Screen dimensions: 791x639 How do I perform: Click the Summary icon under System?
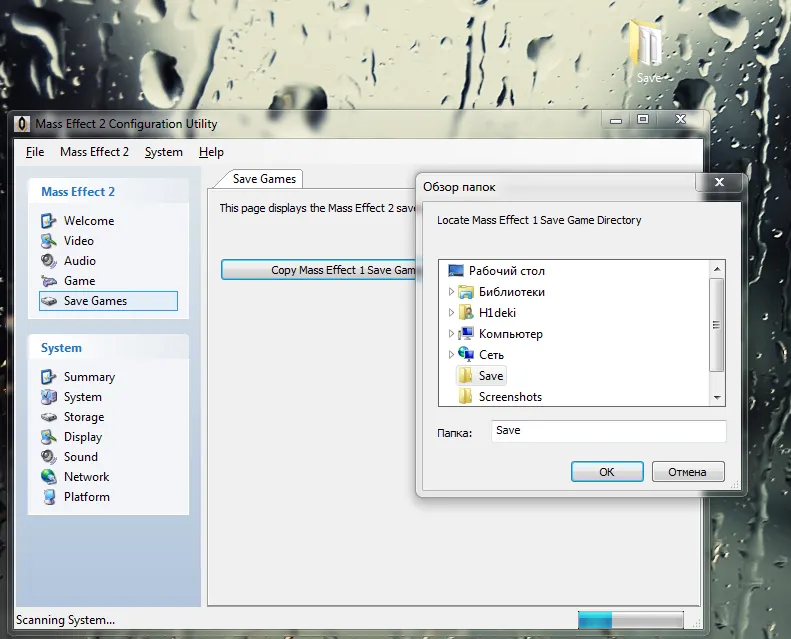tap(48, 377)
